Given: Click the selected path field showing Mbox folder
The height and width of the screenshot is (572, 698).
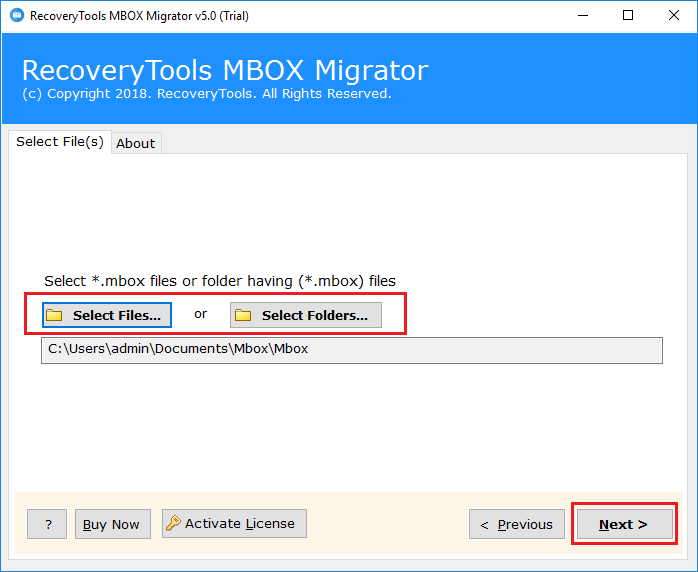Looking at the screenshot, I should pos(352,350).
